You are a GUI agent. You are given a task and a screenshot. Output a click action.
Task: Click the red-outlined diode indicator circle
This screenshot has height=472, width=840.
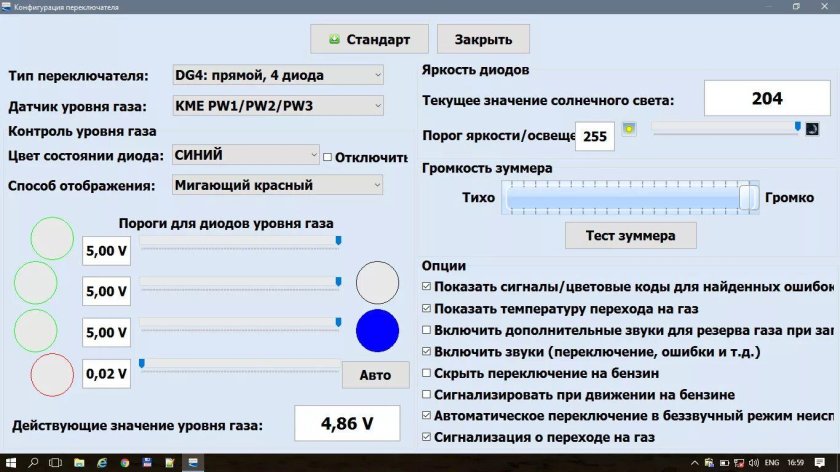click(52, 375)
